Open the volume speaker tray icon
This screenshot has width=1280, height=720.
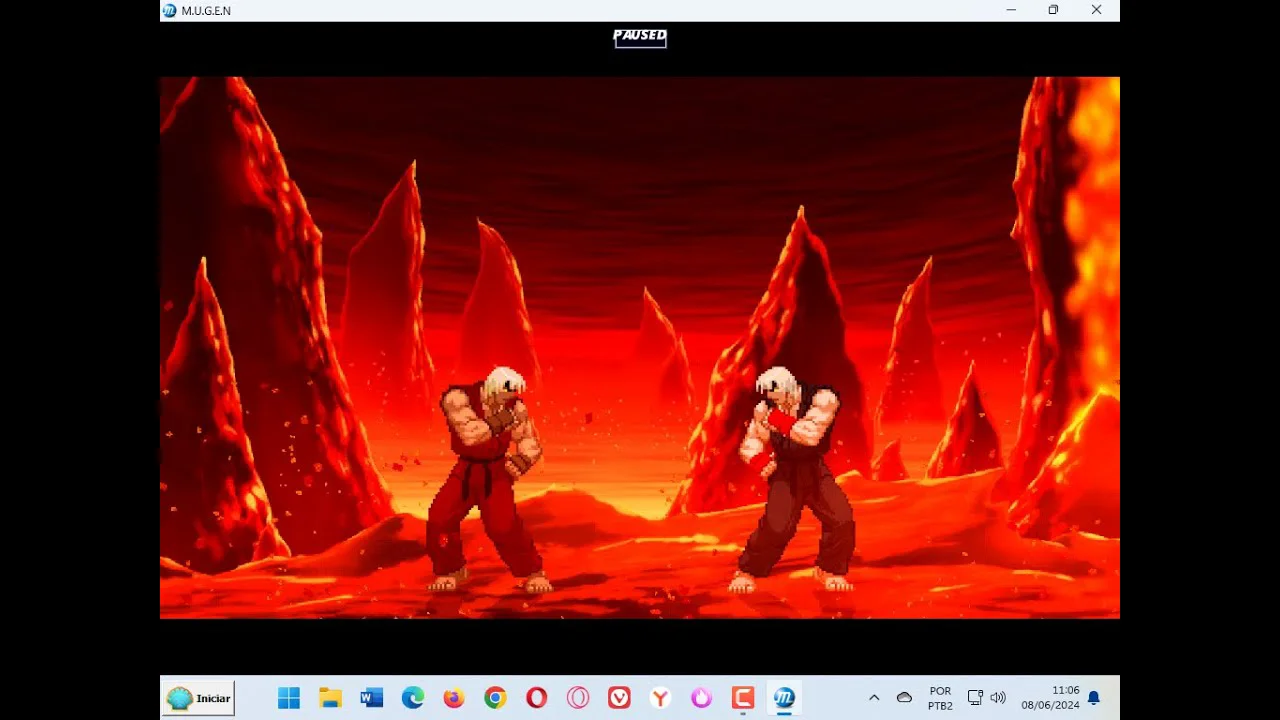click(x=998, y=698)
